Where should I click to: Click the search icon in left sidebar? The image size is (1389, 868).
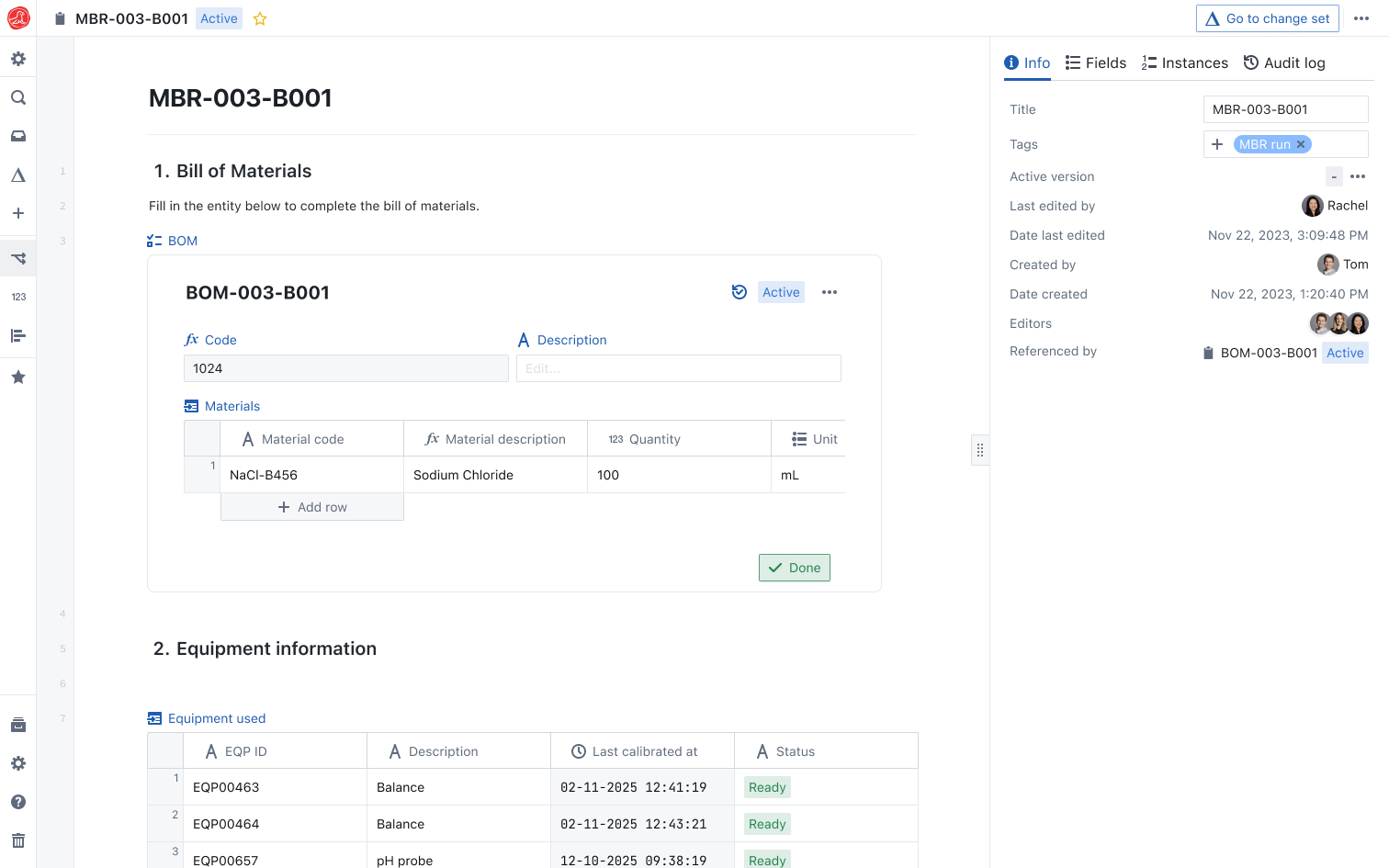[17, 97]
